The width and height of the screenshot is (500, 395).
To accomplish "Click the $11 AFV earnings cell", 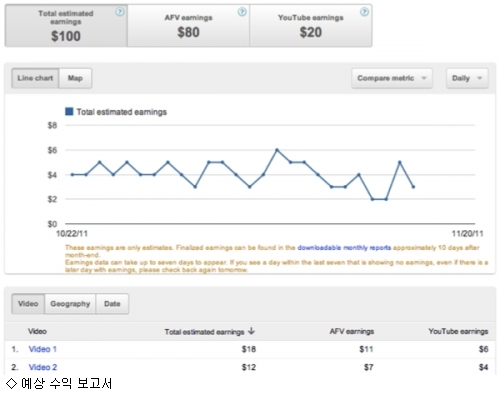I will click(366, 349).
